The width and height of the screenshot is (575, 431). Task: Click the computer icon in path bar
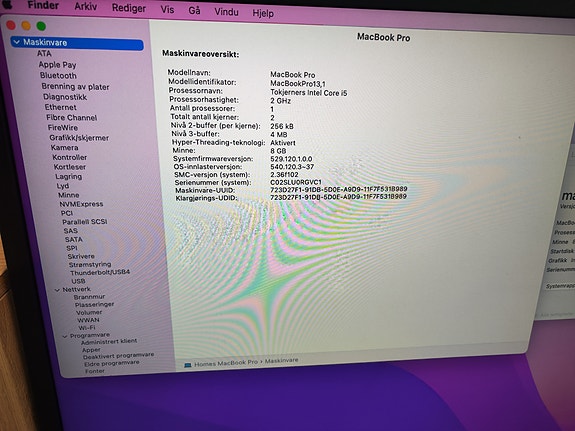[188, 365]
